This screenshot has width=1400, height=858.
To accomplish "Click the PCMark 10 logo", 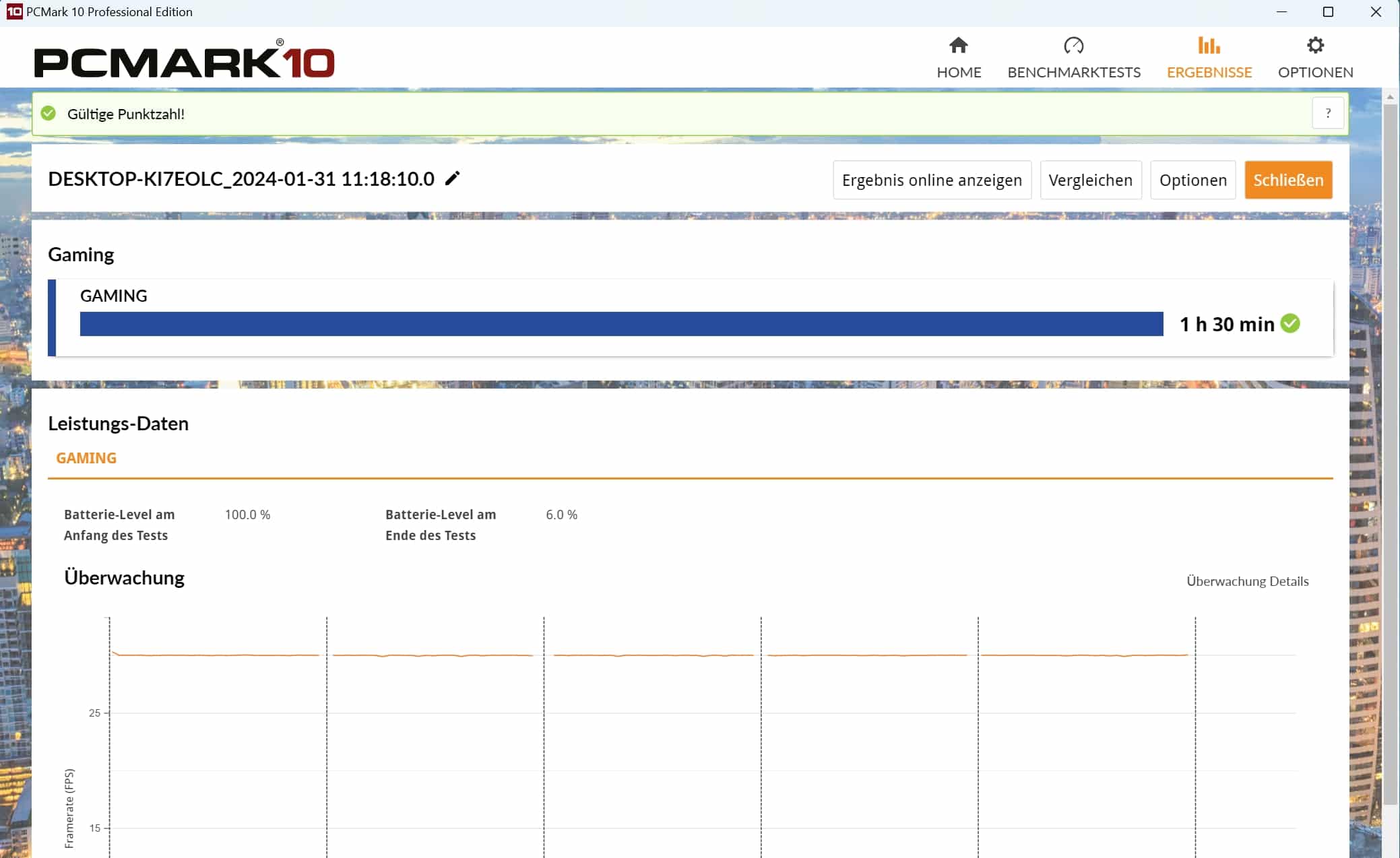I will point(184,59).
